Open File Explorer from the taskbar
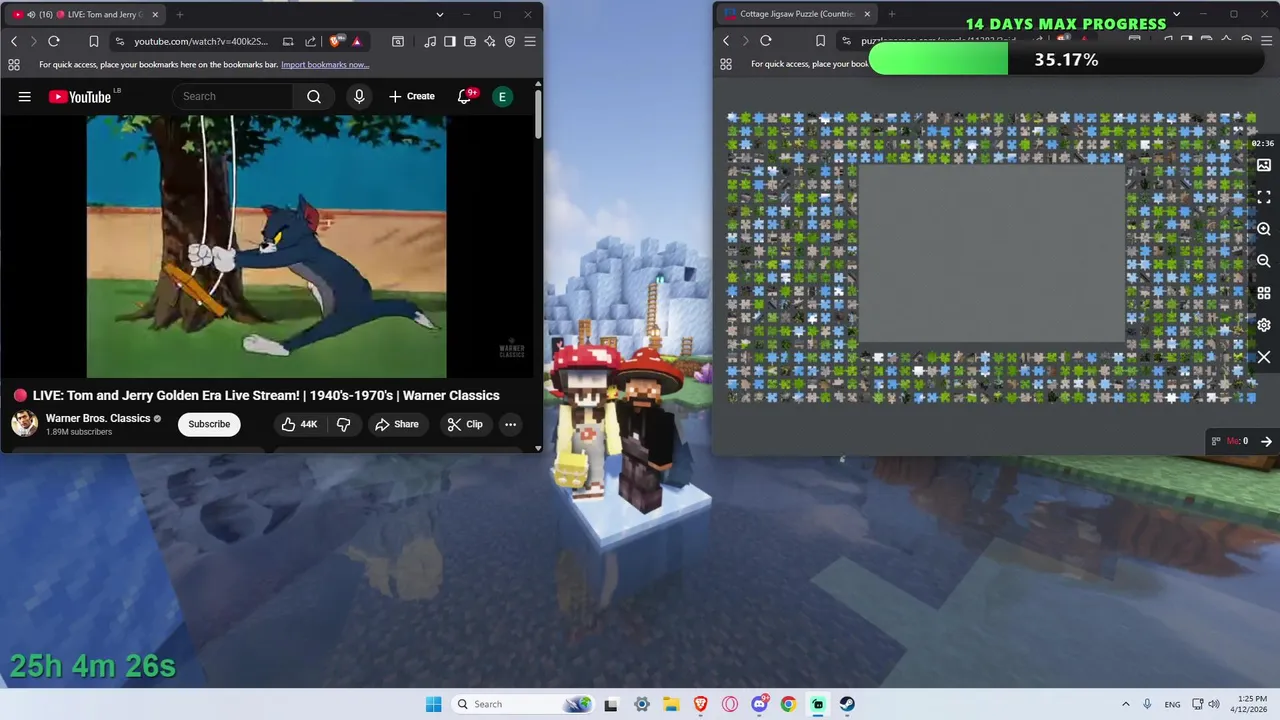1280x720 pixels. pos(670,704)
